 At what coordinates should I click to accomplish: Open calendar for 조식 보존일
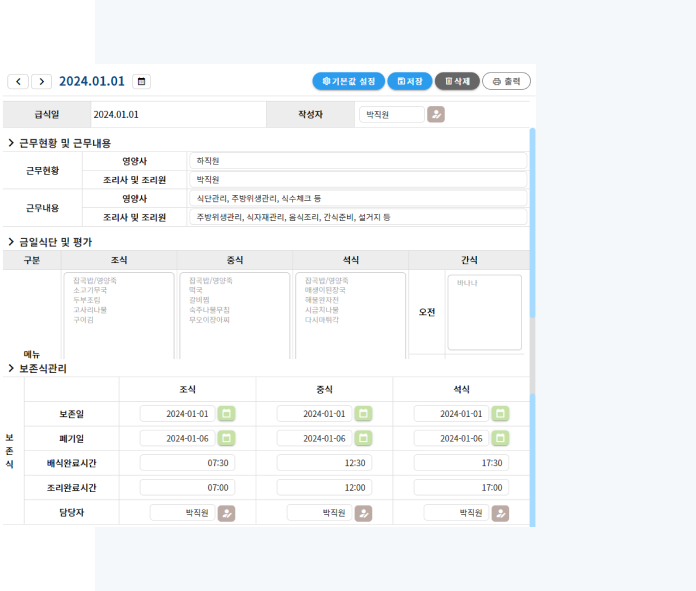click(x=226, y=414)
